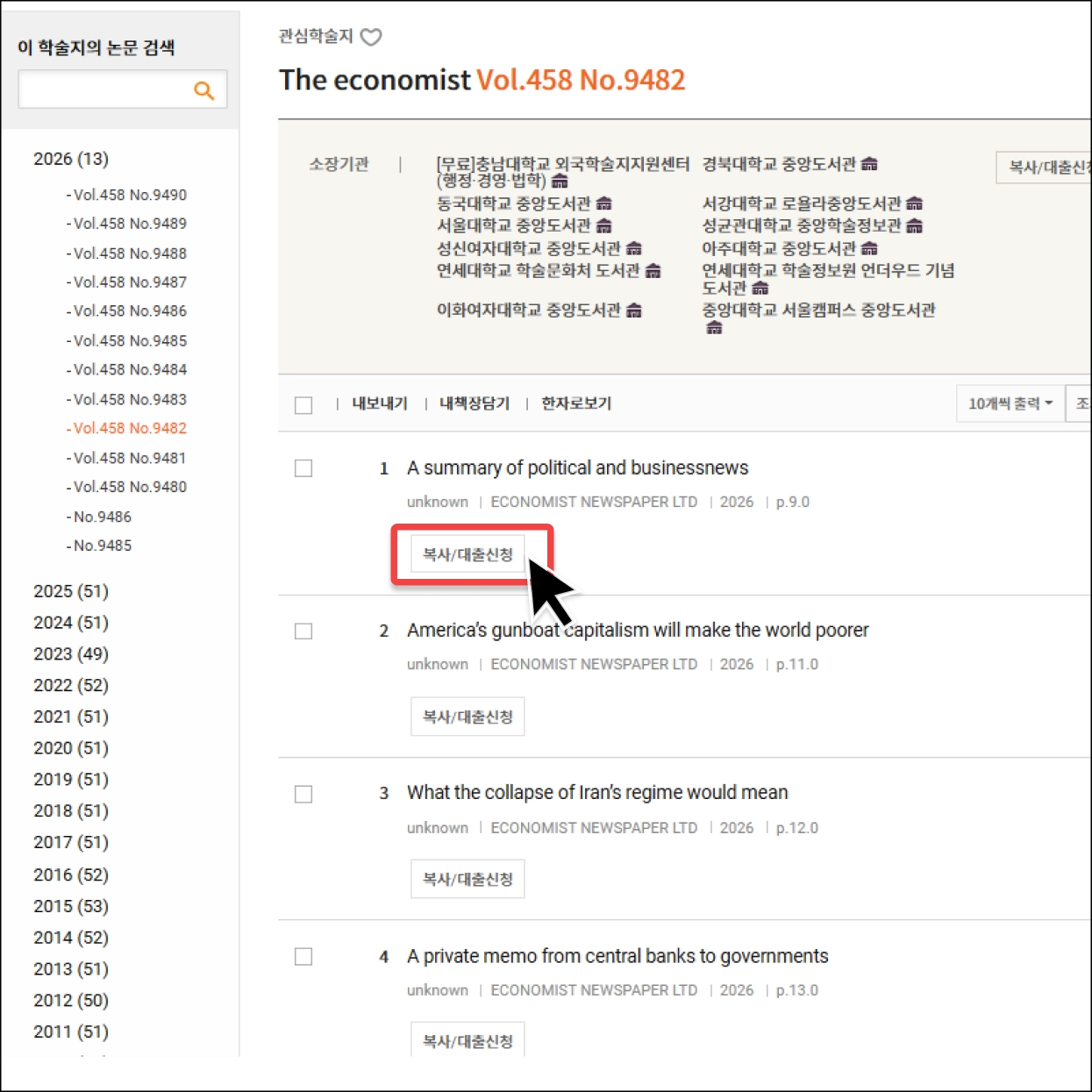Image resolution: width=1092 pixels, height=1092 pixels.
Task: Open the 10개씩 출력 dropdown
Action: click(x=1010, y=403)
